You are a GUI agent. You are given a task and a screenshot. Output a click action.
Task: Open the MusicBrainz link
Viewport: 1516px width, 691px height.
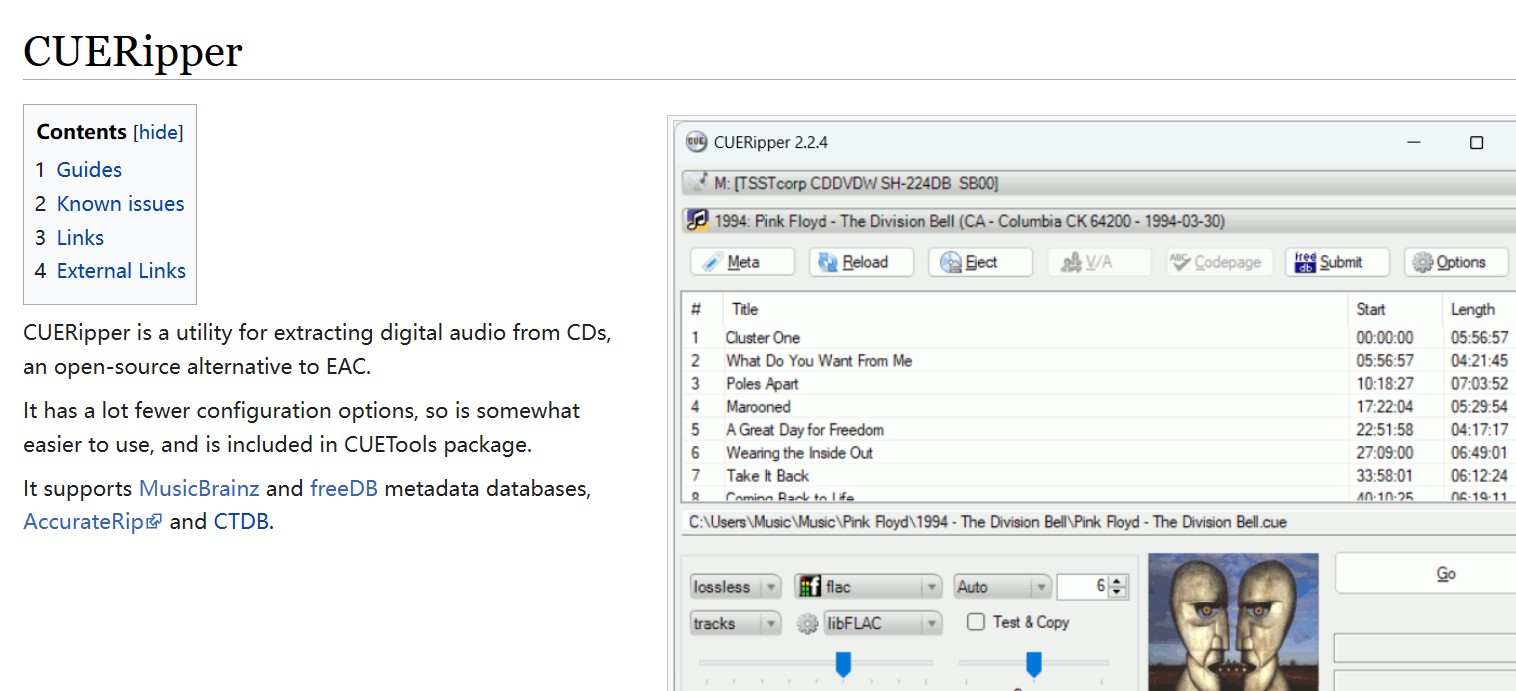199,489
